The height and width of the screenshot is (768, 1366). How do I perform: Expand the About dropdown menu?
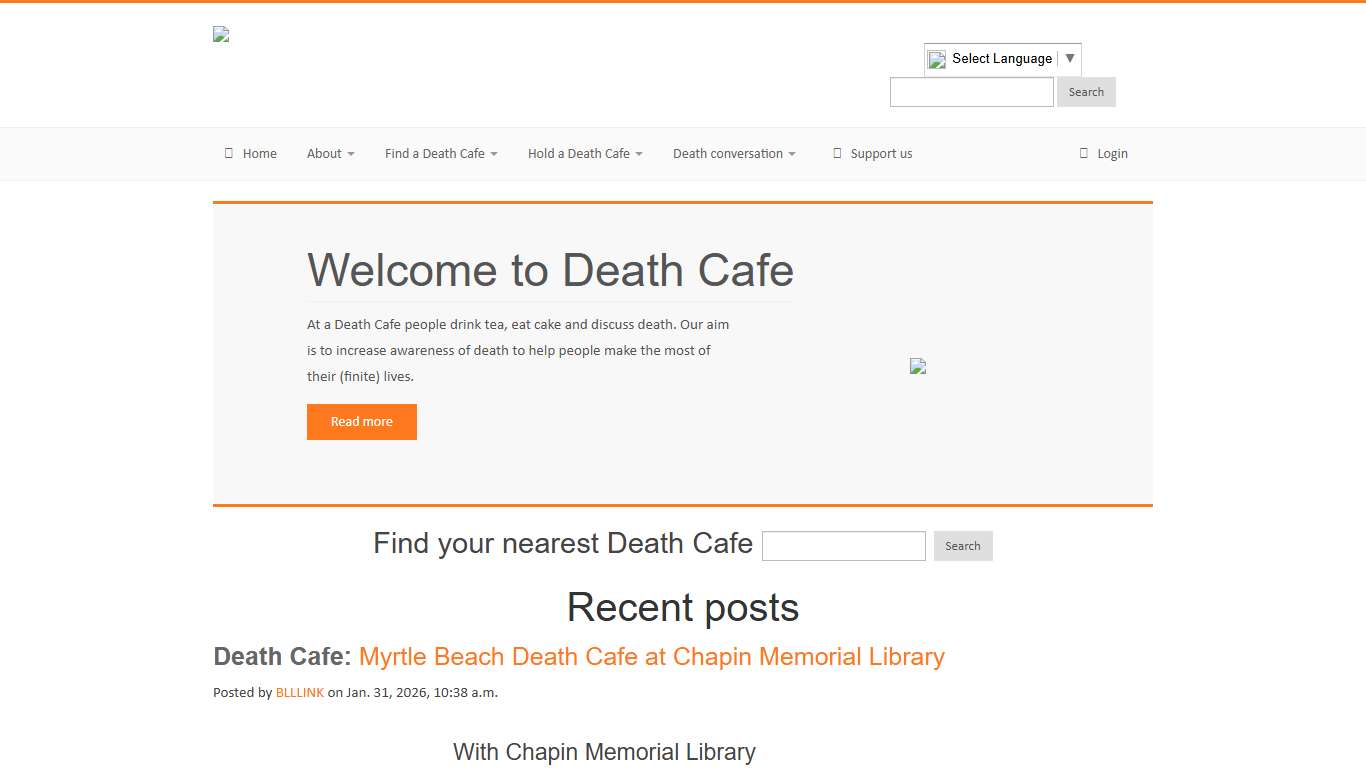coord(330,153)
